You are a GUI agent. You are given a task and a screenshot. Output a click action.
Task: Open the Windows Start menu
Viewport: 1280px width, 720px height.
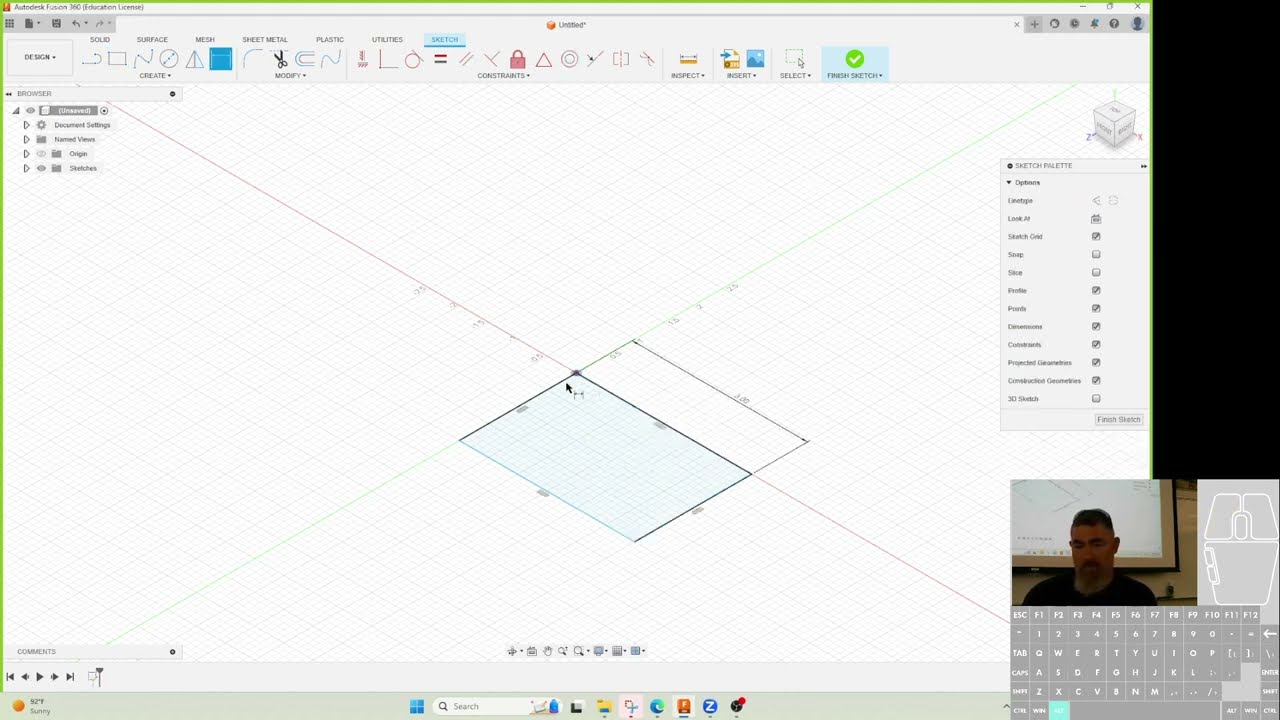pyautogui.click(x=417, y=707)
